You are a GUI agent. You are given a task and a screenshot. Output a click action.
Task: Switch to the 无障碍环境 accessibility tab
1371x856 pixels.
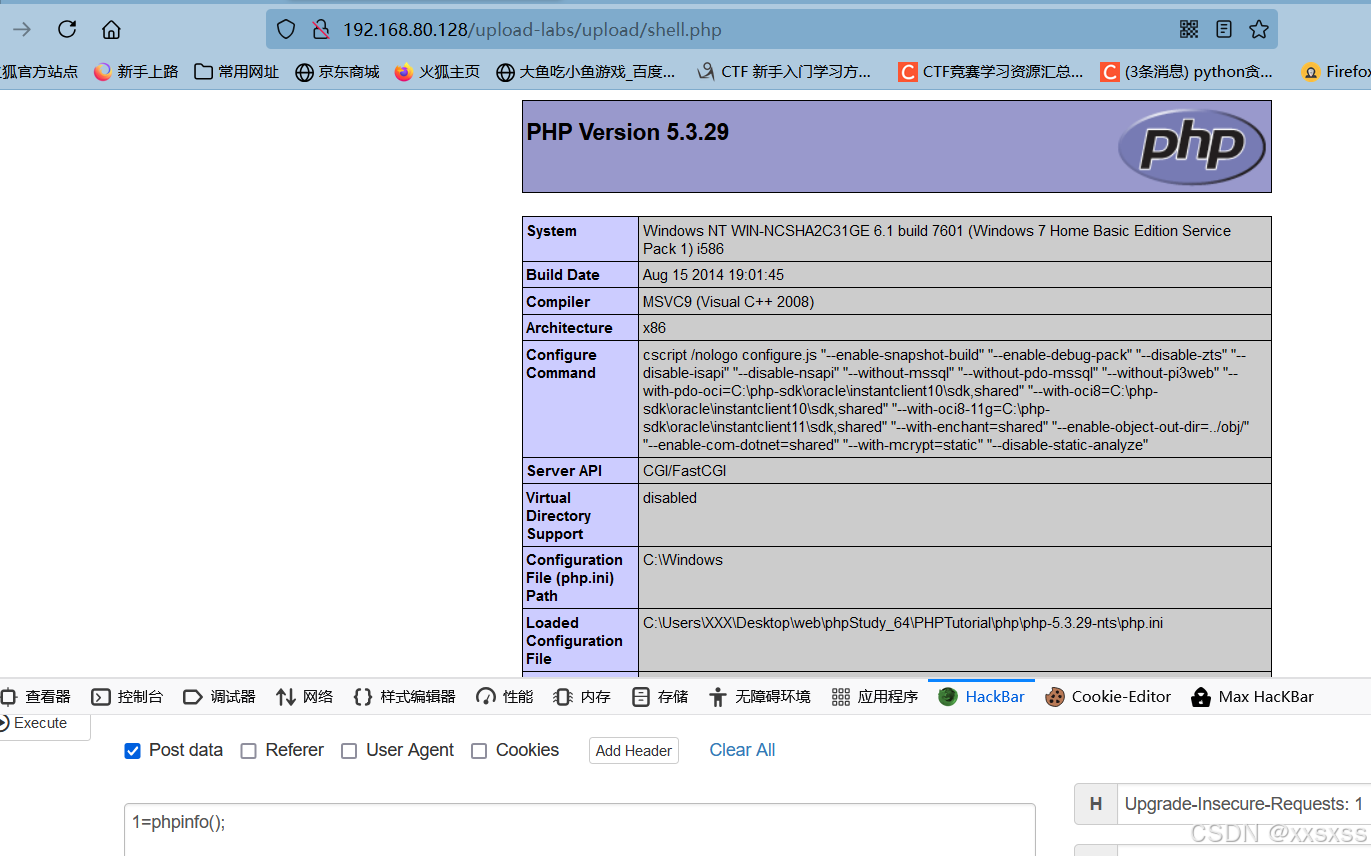point(760,697)
